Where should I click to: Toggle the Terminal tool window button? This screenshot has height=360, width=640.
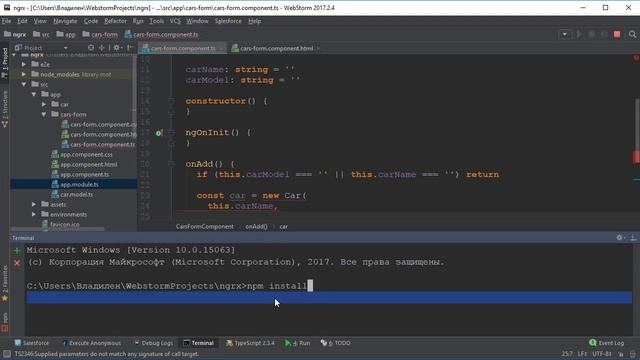(198, 343)
